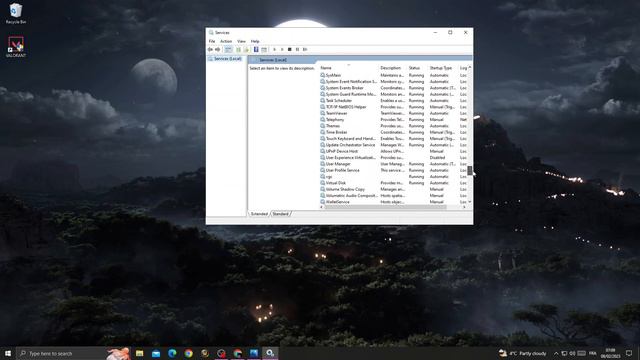
Task: Click the Refresh toolbar icon
Action: click(238, 49)
